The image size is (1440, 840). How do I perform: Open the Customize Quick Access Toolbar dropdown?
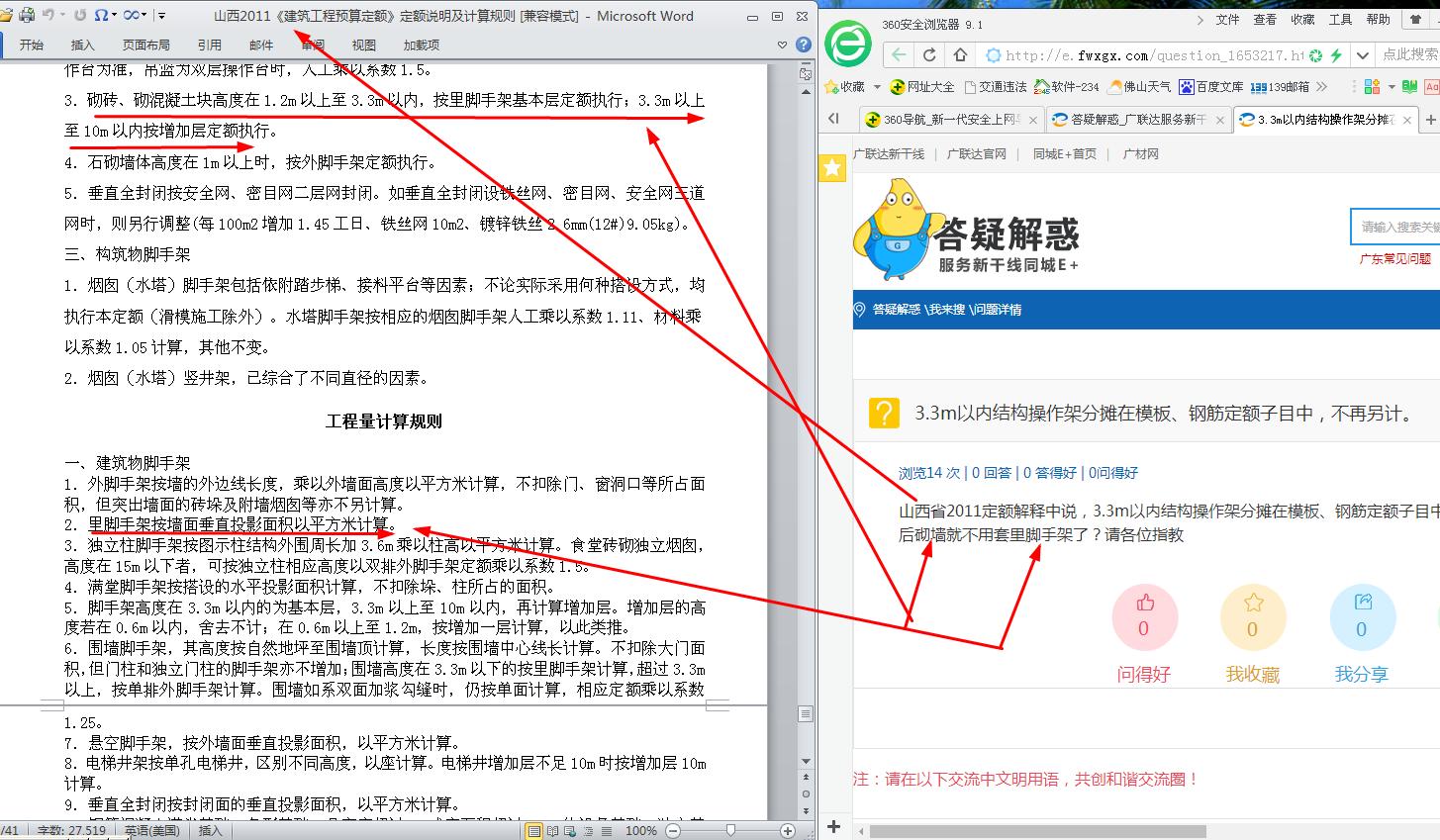point(162,16)
